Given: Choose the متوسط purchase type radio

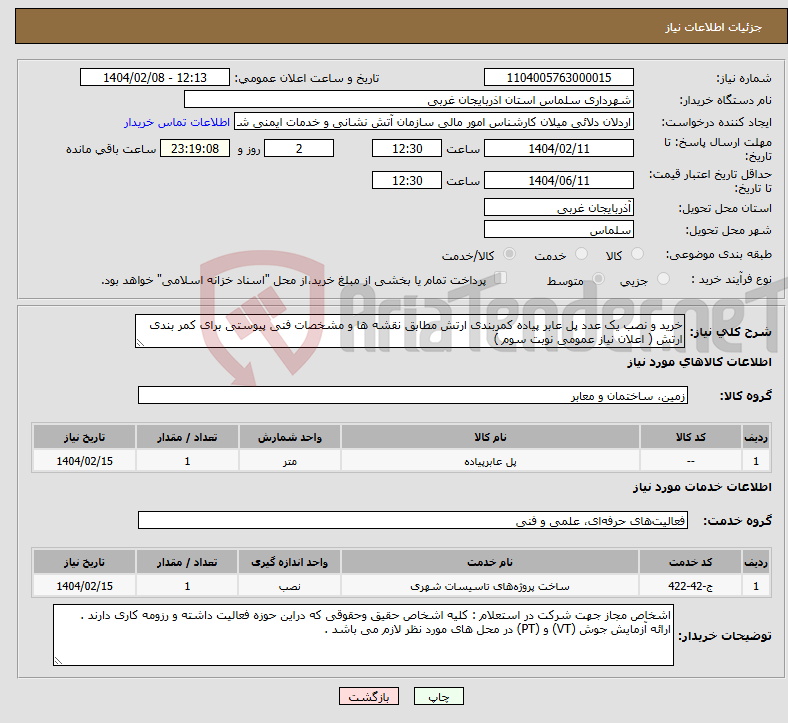Looking at the screenshot, I should [x=598, y=279].
